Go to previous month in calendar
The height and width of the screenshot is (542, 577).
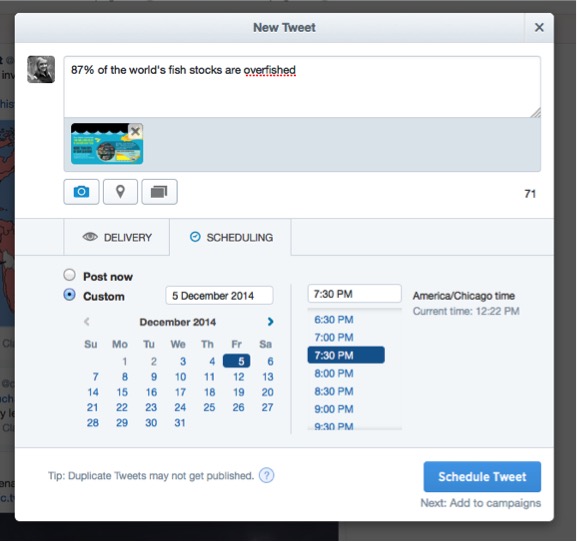point(87,322)
